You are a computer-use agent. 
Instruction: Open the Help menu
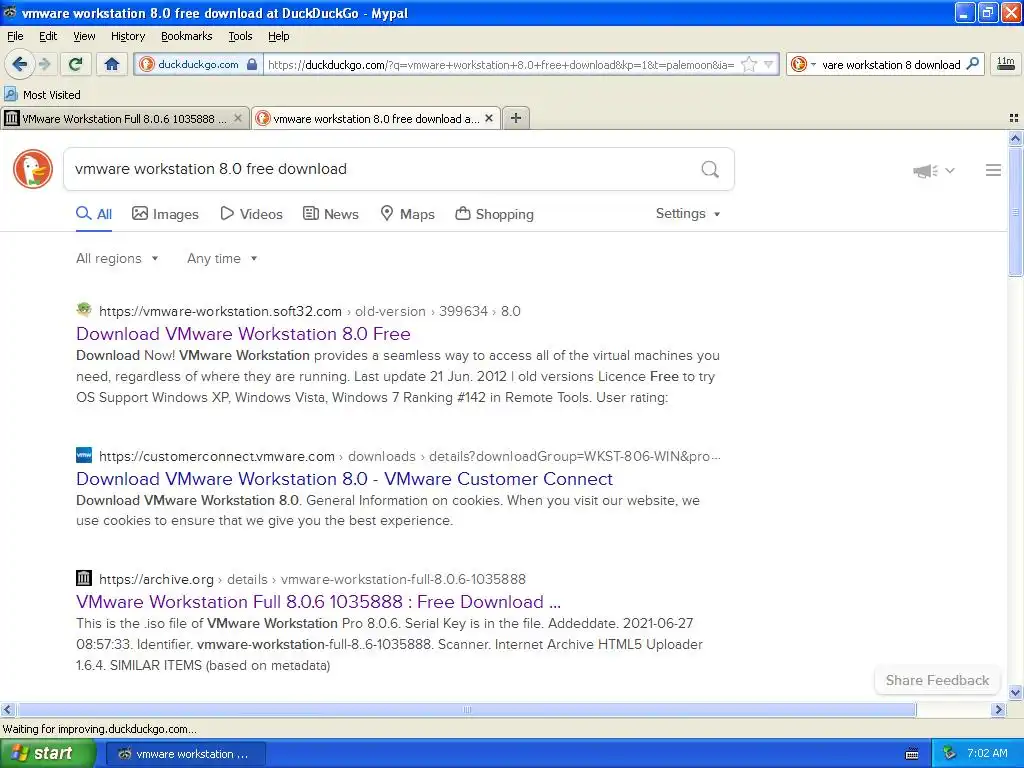278,37
